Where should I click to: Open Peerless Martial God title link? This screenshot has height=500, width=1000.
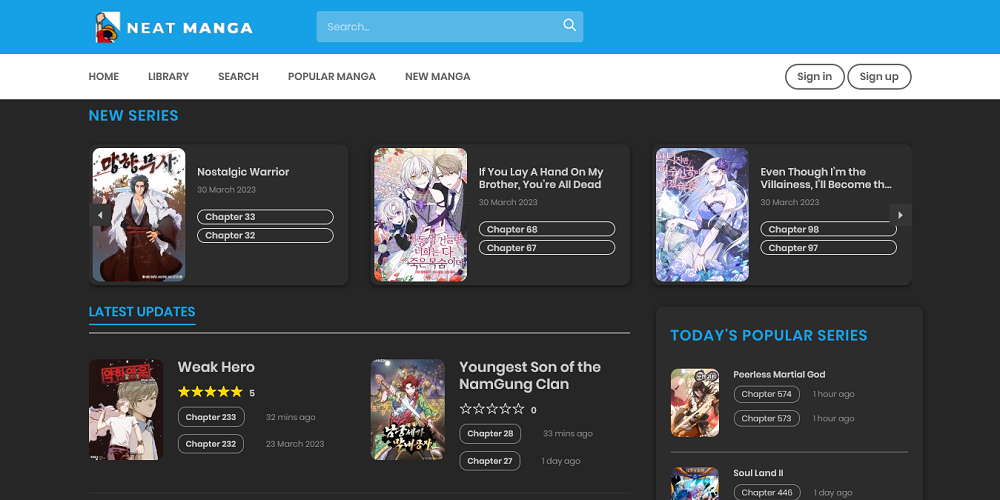click(x=779, y=374)
